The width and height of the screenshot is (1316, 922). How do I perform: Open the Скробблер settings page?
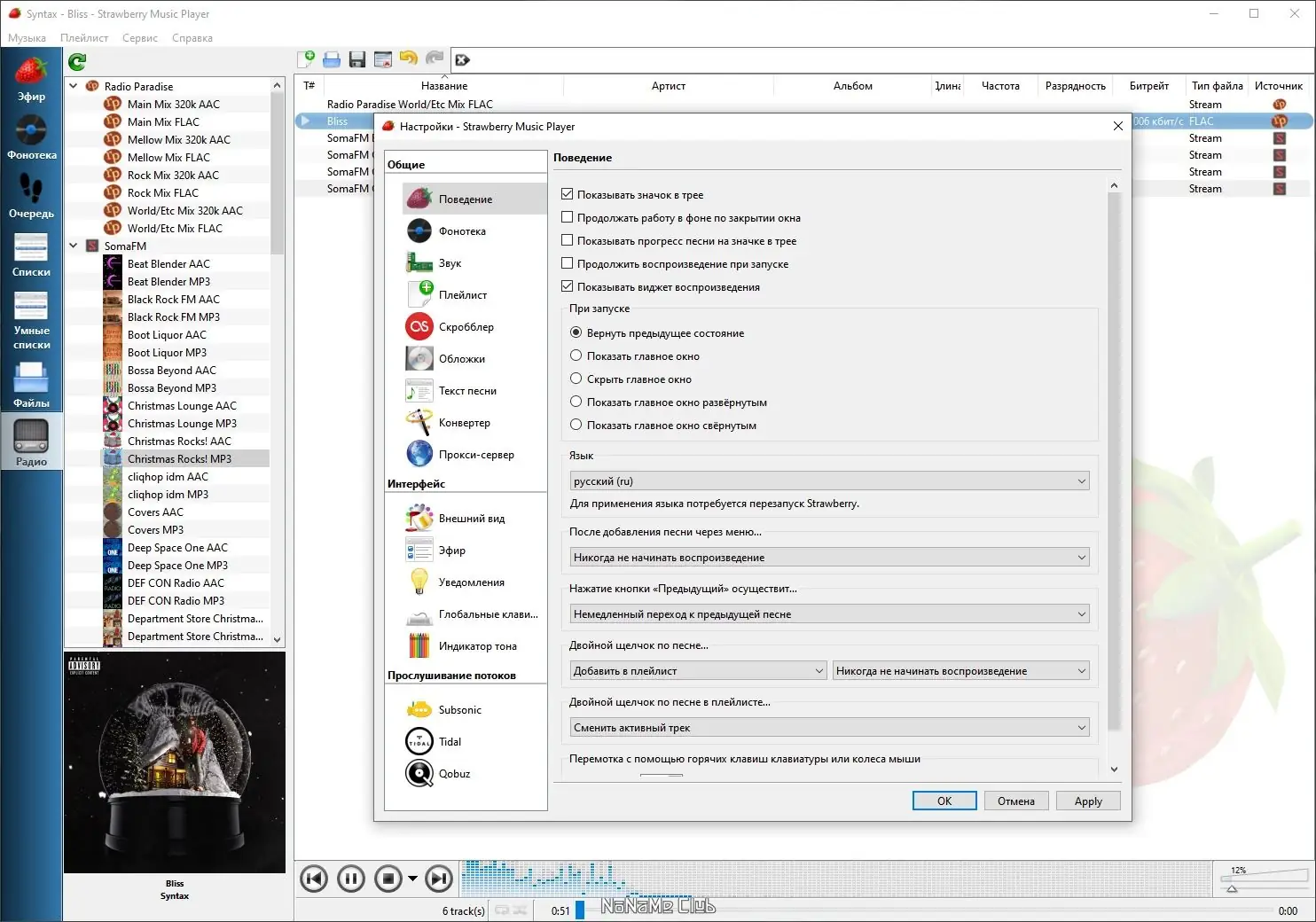[x=466, y=327]
